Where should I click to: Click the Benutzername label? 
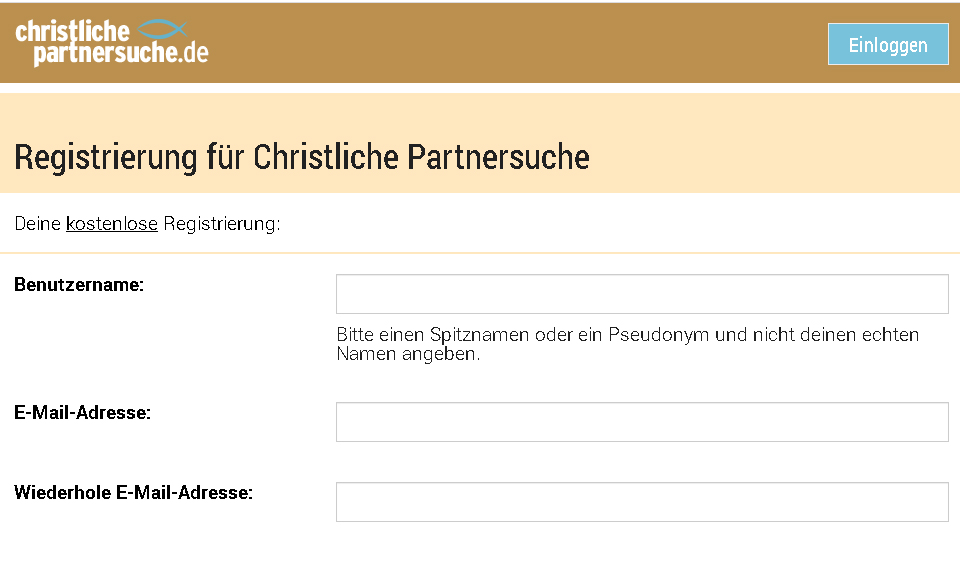[79, 285]
